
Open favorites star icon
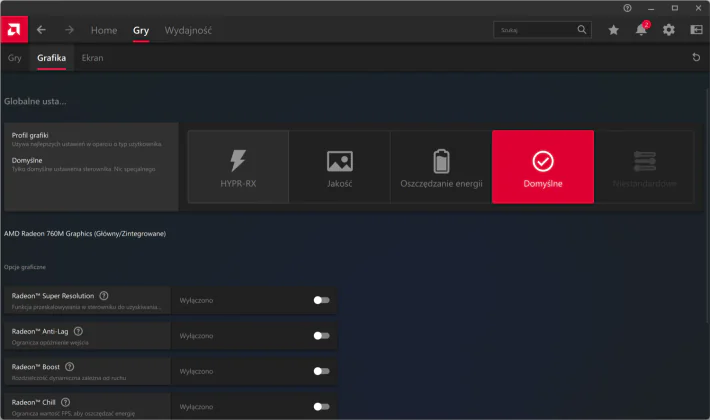coord(614,30)
